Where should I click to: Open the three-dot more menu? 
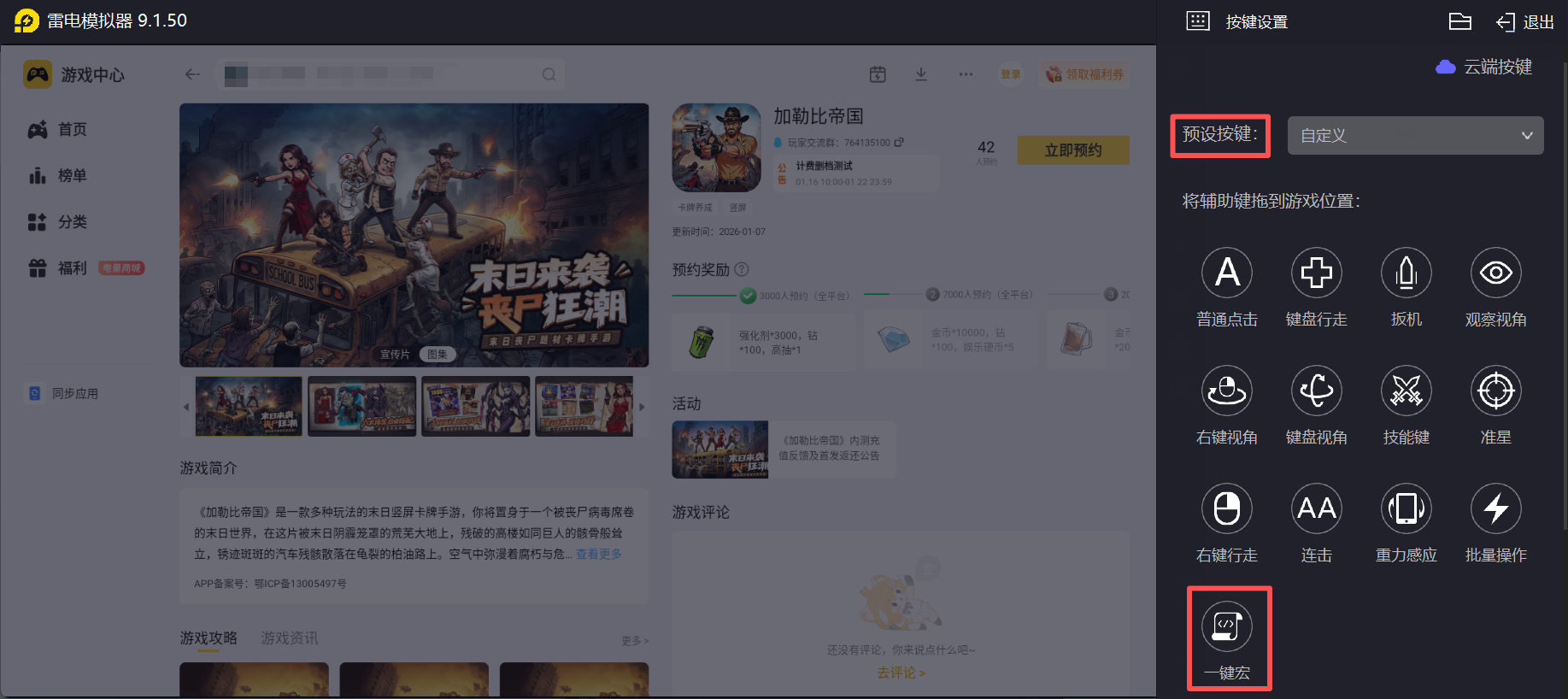click(966, 74)
